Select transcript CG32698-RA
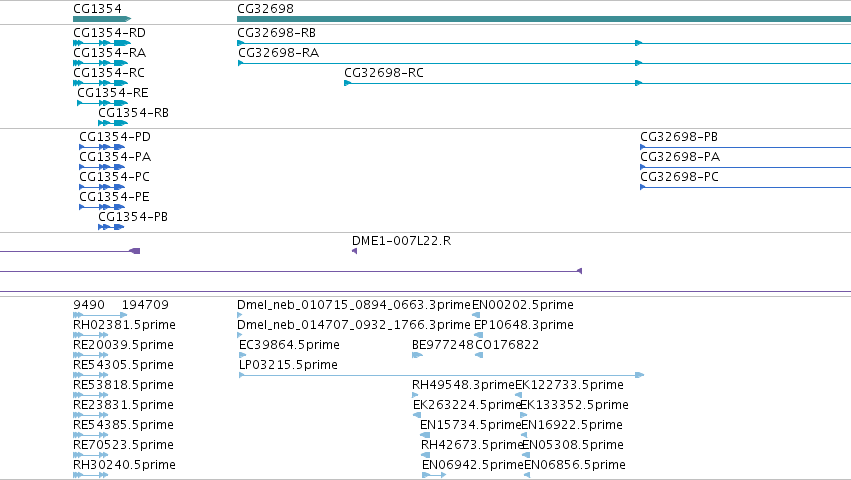This screenshot has width=851, height=480. pos(278,53)
